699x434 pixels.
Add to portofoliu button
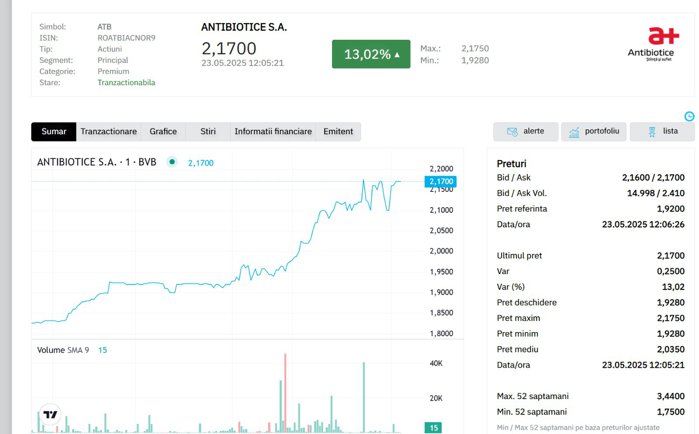click(594, 131)
